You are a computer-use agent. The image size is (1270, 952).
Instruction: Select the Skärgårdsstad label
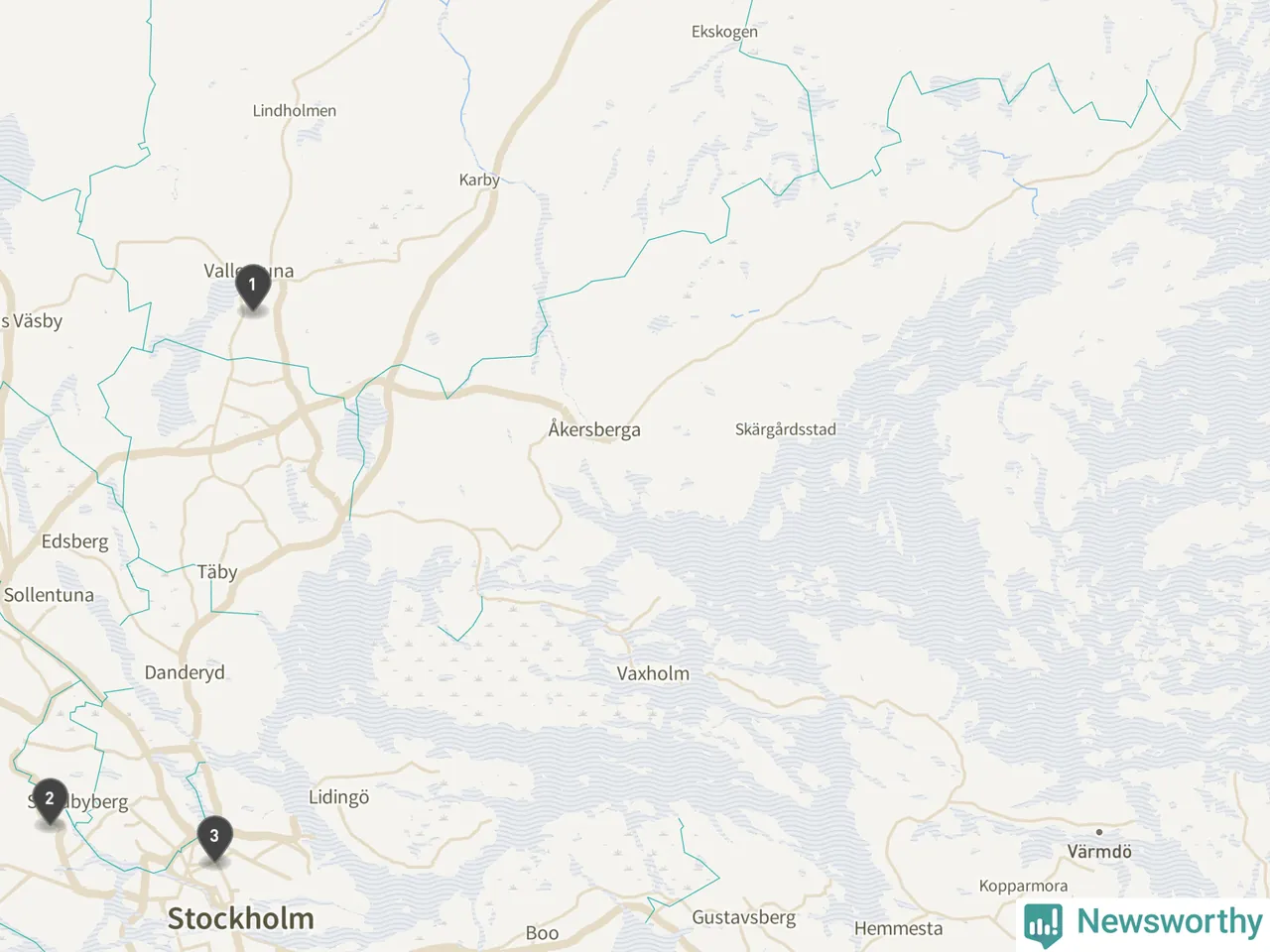786,429
